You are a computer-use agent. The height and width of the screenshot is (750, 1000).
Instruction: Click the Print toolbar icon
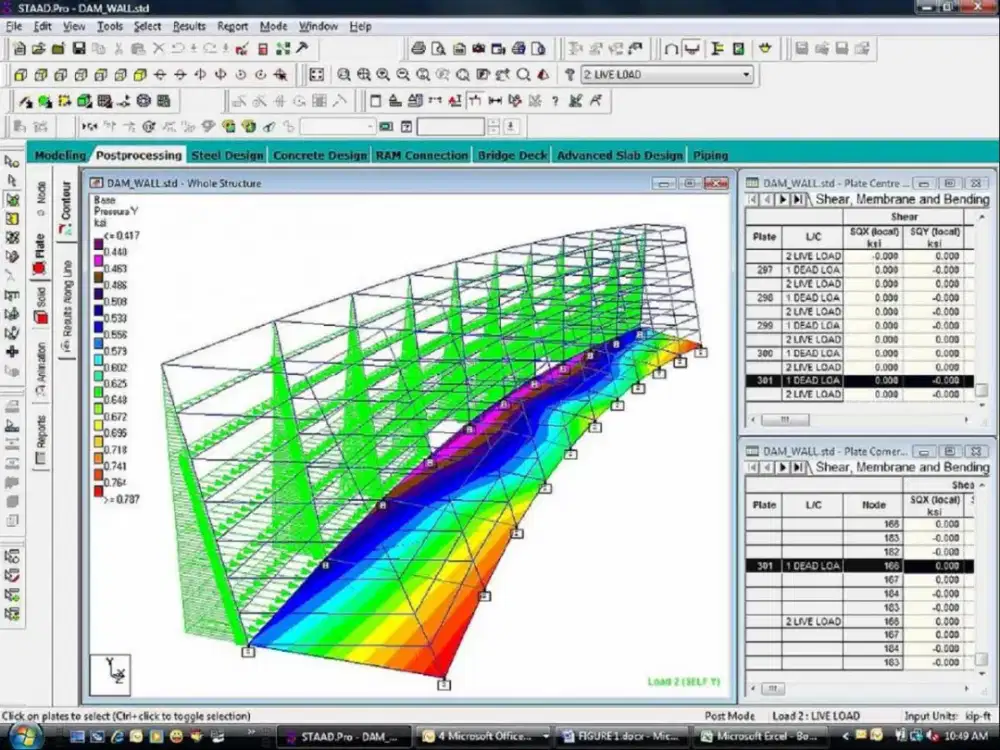pyautogui.click(x=419, y=47)
